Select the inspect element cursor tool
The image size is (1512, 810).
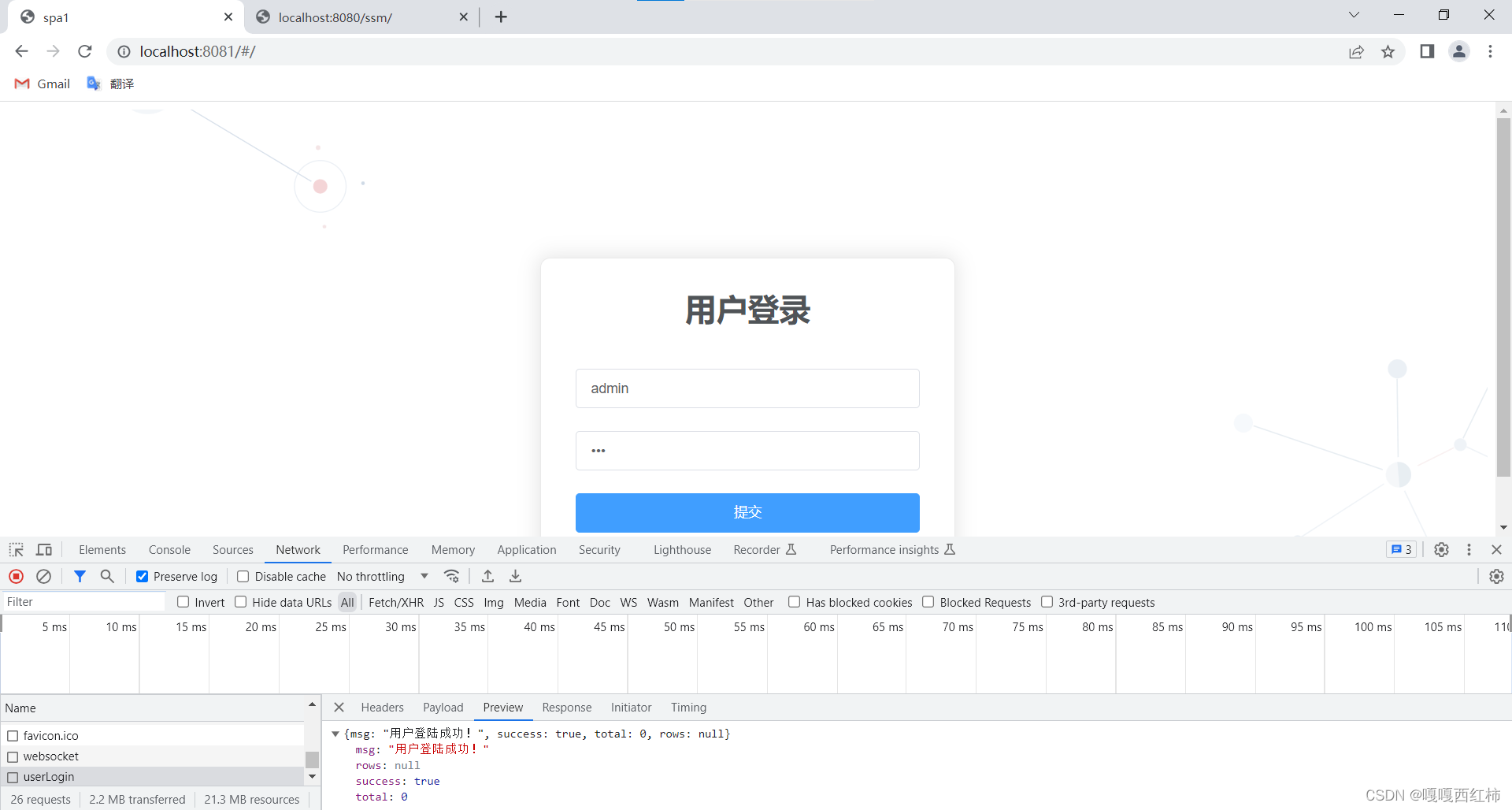pos(16,549)
